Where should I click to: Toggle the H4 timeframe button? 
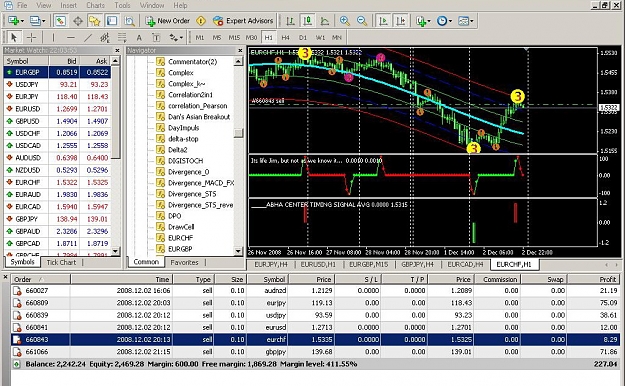(x=285, y=37)
